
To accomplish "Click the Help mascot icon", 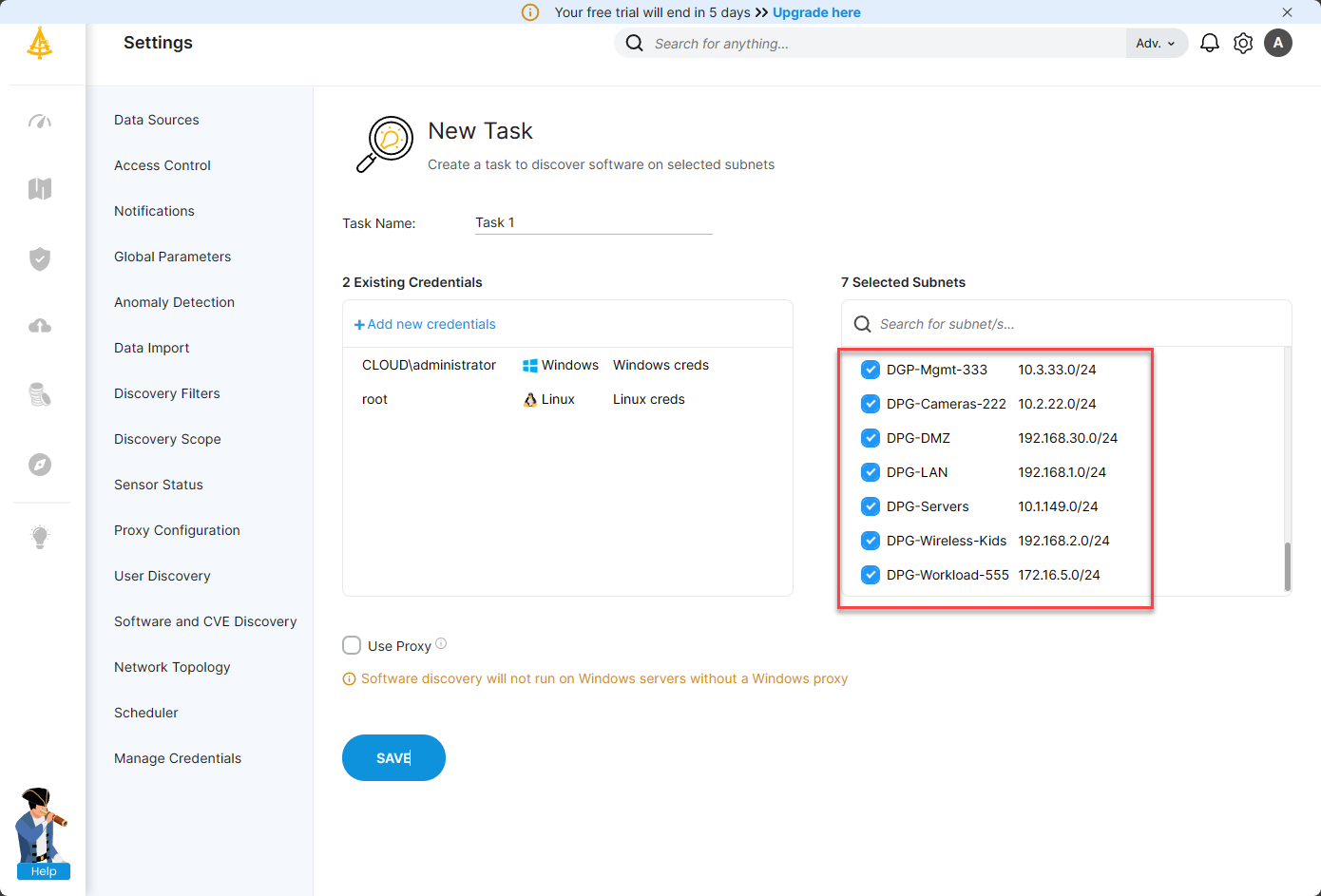I will [x=43, y=834].
